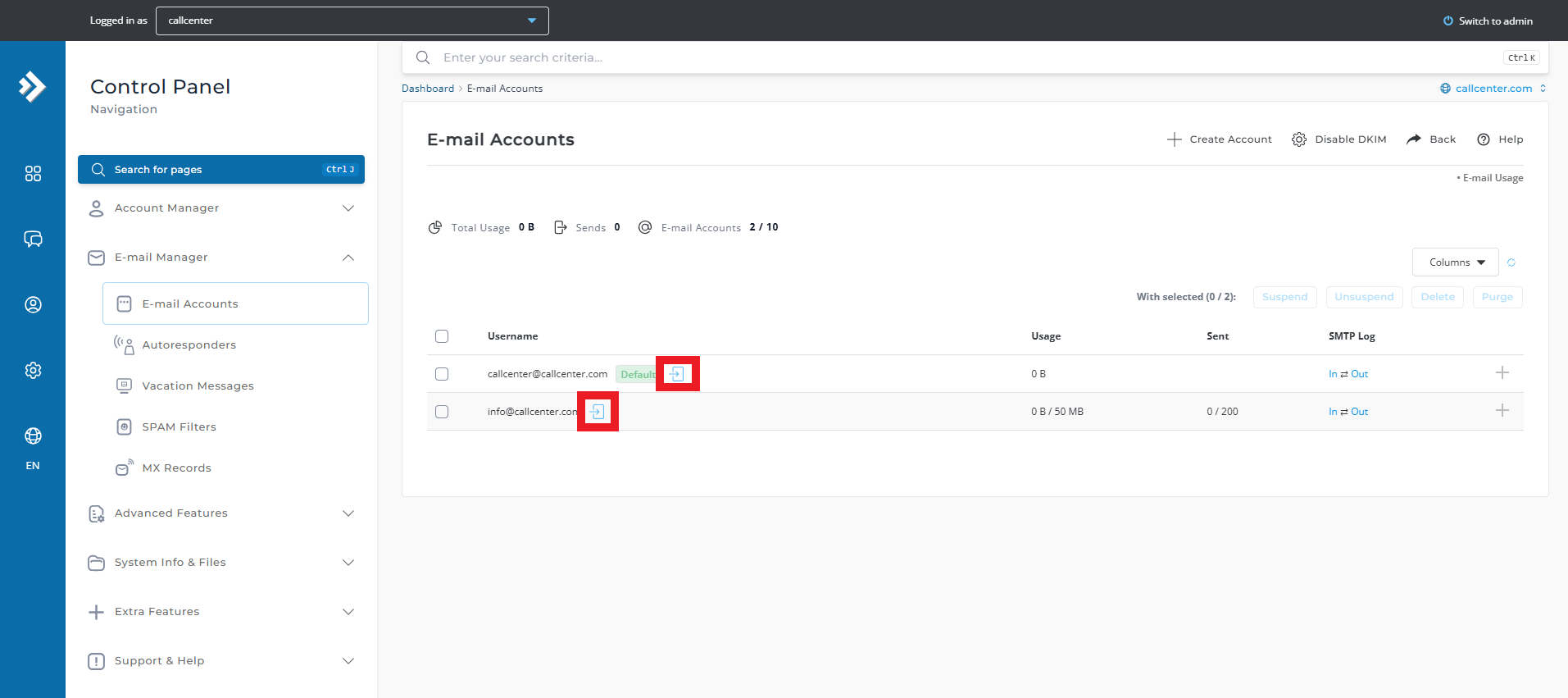Open the dashboard grid icon in sidebar
The height and width of the screenshot is (698, 1568).
[x=33, y=174]
